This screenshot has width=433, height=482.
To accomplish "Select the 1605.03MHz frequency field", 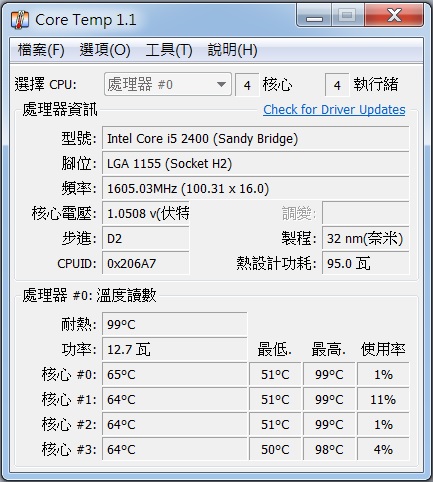I will coord(255,189).
